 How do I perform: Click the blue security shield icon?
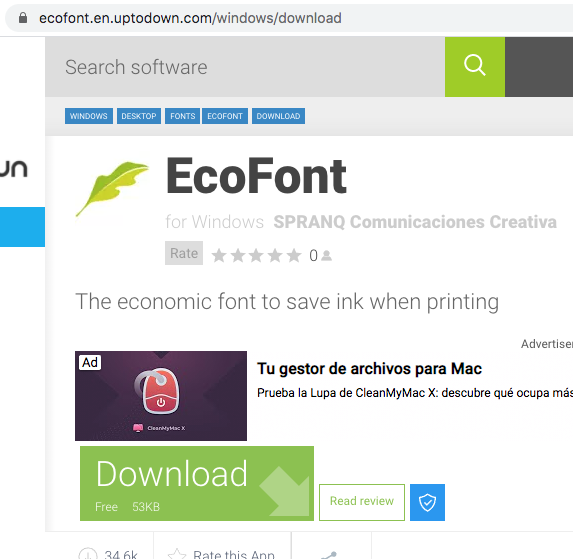[x=428, y=502]
